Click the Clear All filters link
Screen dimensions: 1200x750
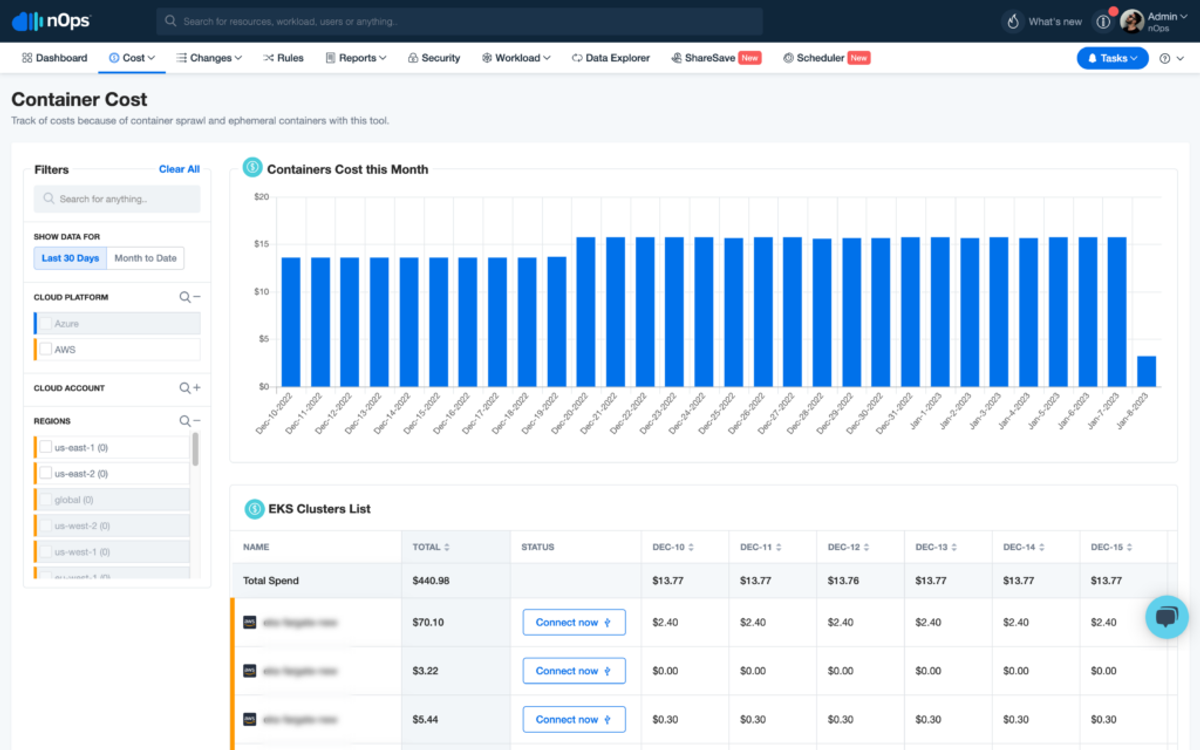[179, 169]
